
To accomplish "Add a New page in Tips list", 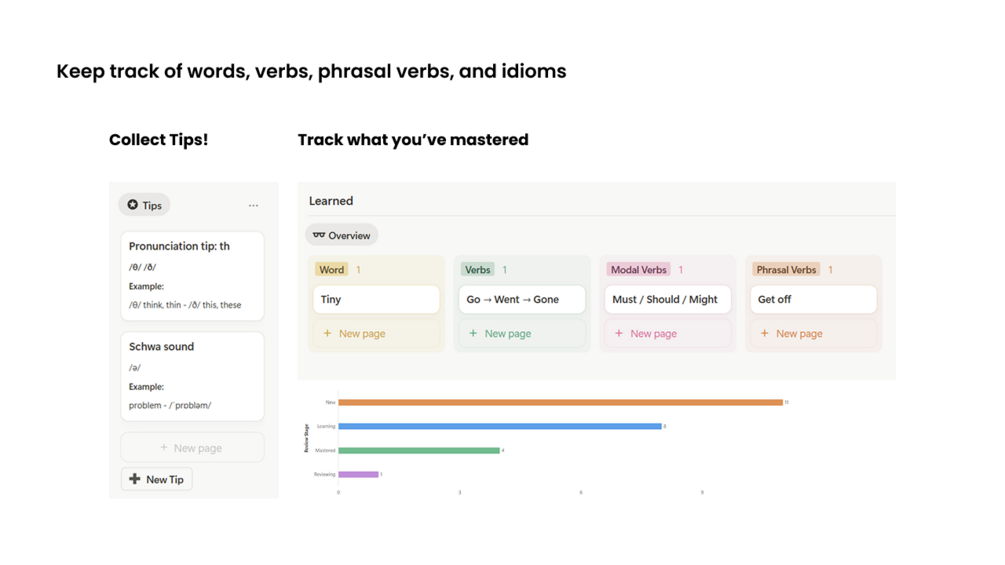I will pos(192,448).
